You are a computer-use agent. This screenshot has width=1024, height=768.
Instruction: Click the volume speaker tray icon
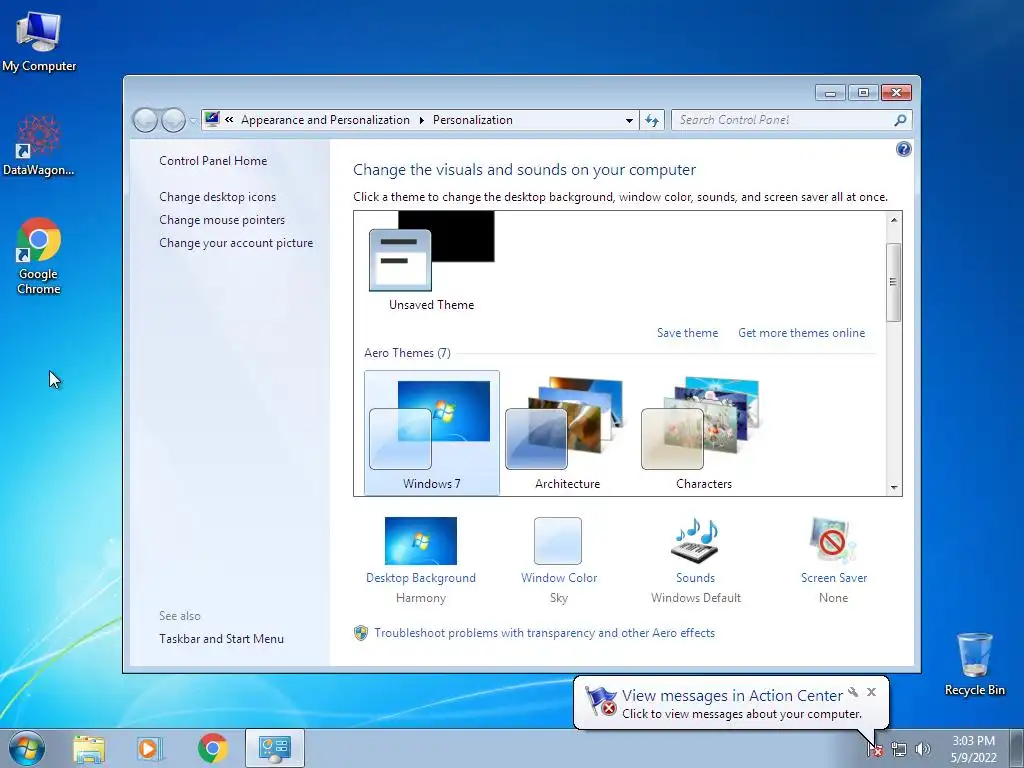pos(922,749)
